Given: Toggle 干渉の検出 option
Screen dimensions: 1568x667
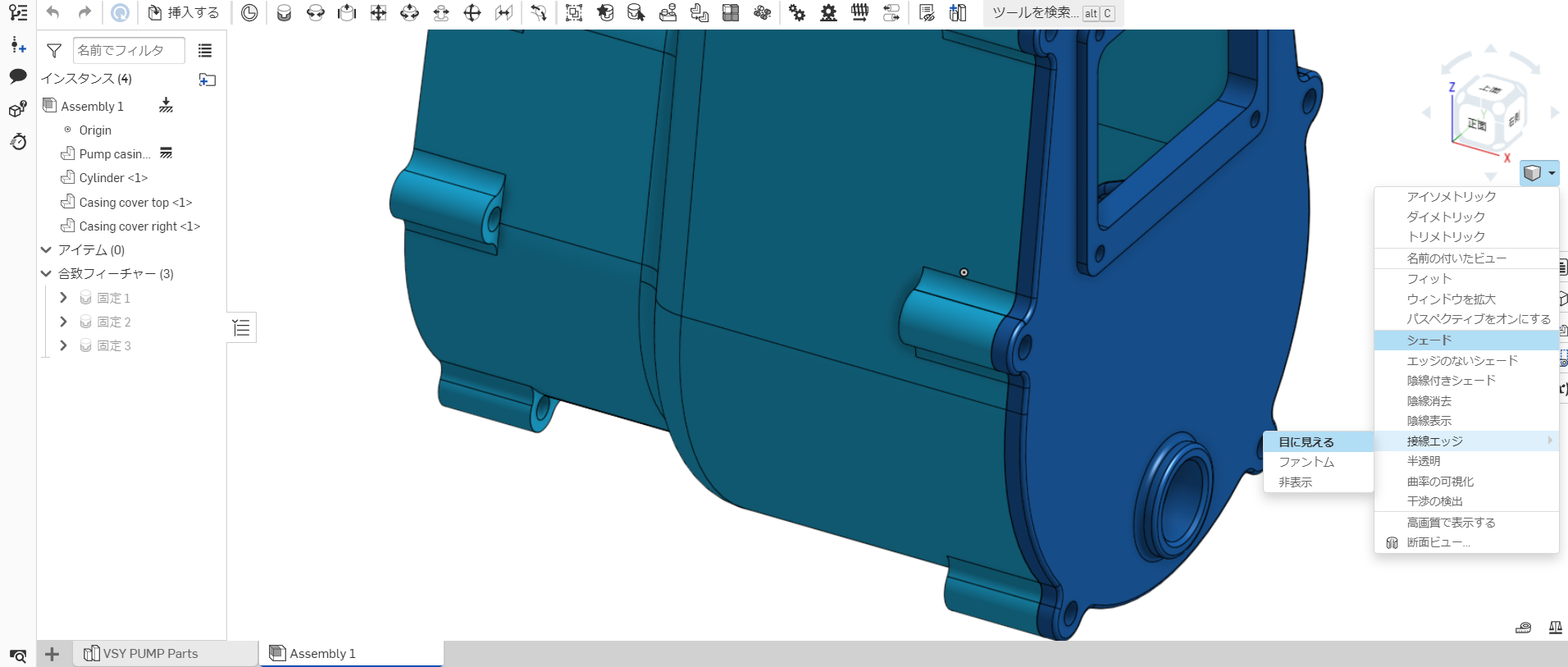Looking at the screenshot, I should tap(1434, 501).
